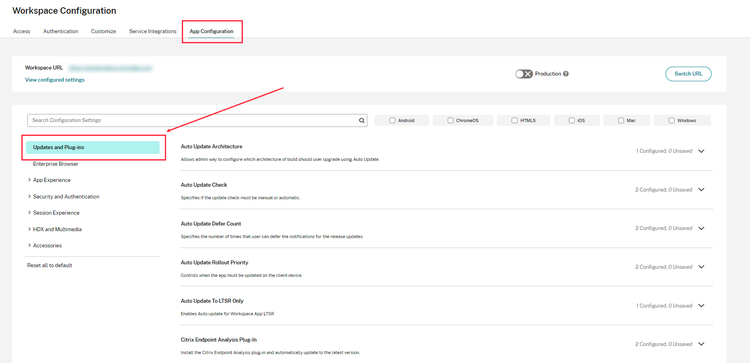Viewport: 750px width, 363px height.
Task: Select Enterprise Browser category
Action: tap(55, 164)
